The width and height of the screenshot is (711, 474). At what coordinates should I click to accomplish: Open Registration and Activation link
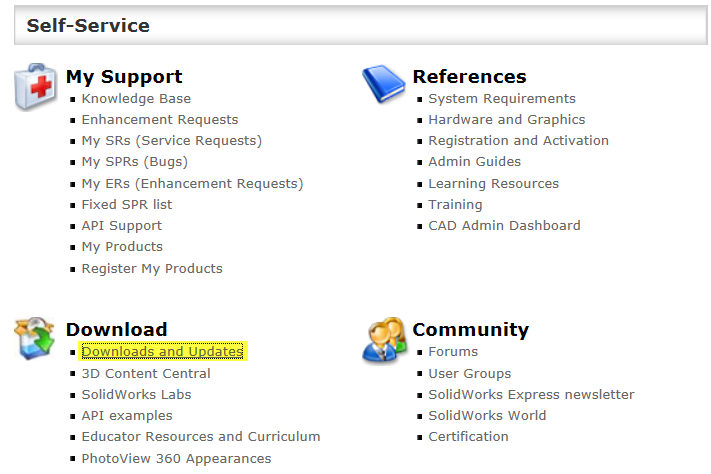click(518, 141)
